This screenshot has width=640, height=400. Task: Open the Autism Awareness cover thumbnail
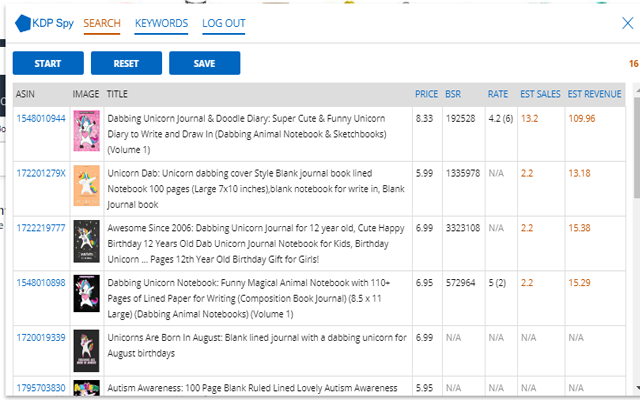click(87, 388)
